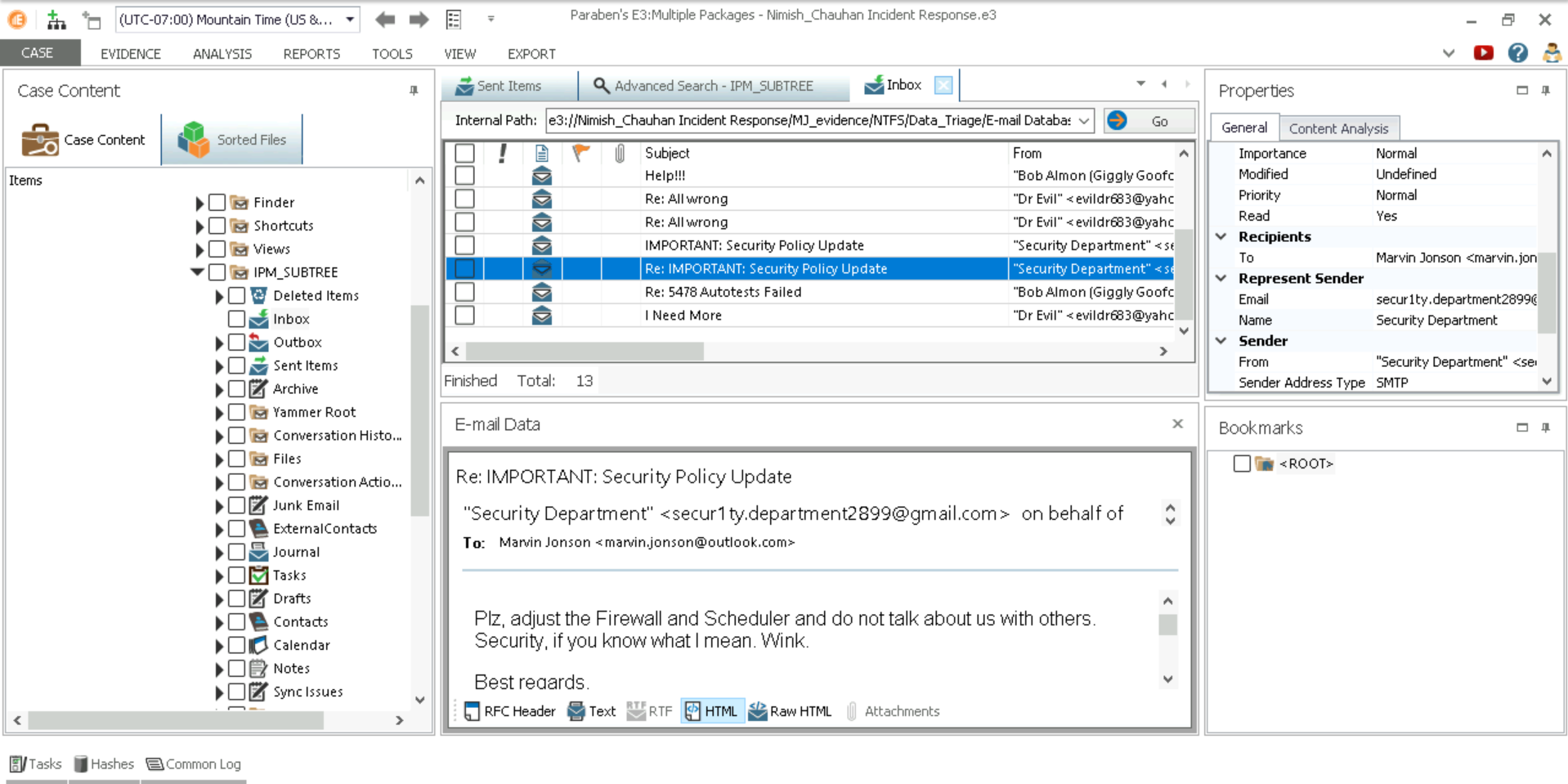Expand the Deleted Items folder
Screen dimensions: 1568x784
218,295
